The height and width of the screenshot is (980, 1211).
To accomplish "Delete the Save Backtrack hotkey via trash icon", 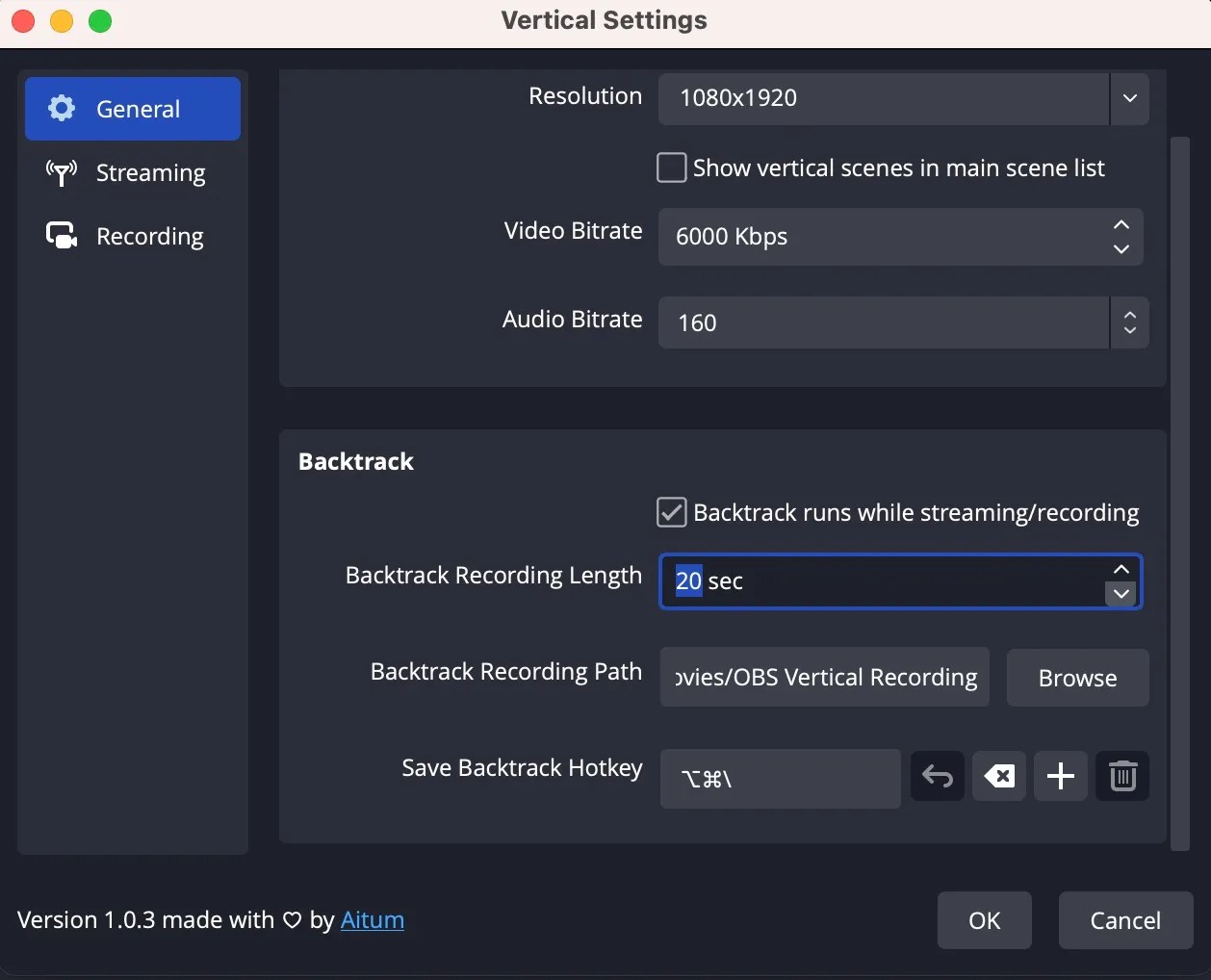I will click(1122, 776).
